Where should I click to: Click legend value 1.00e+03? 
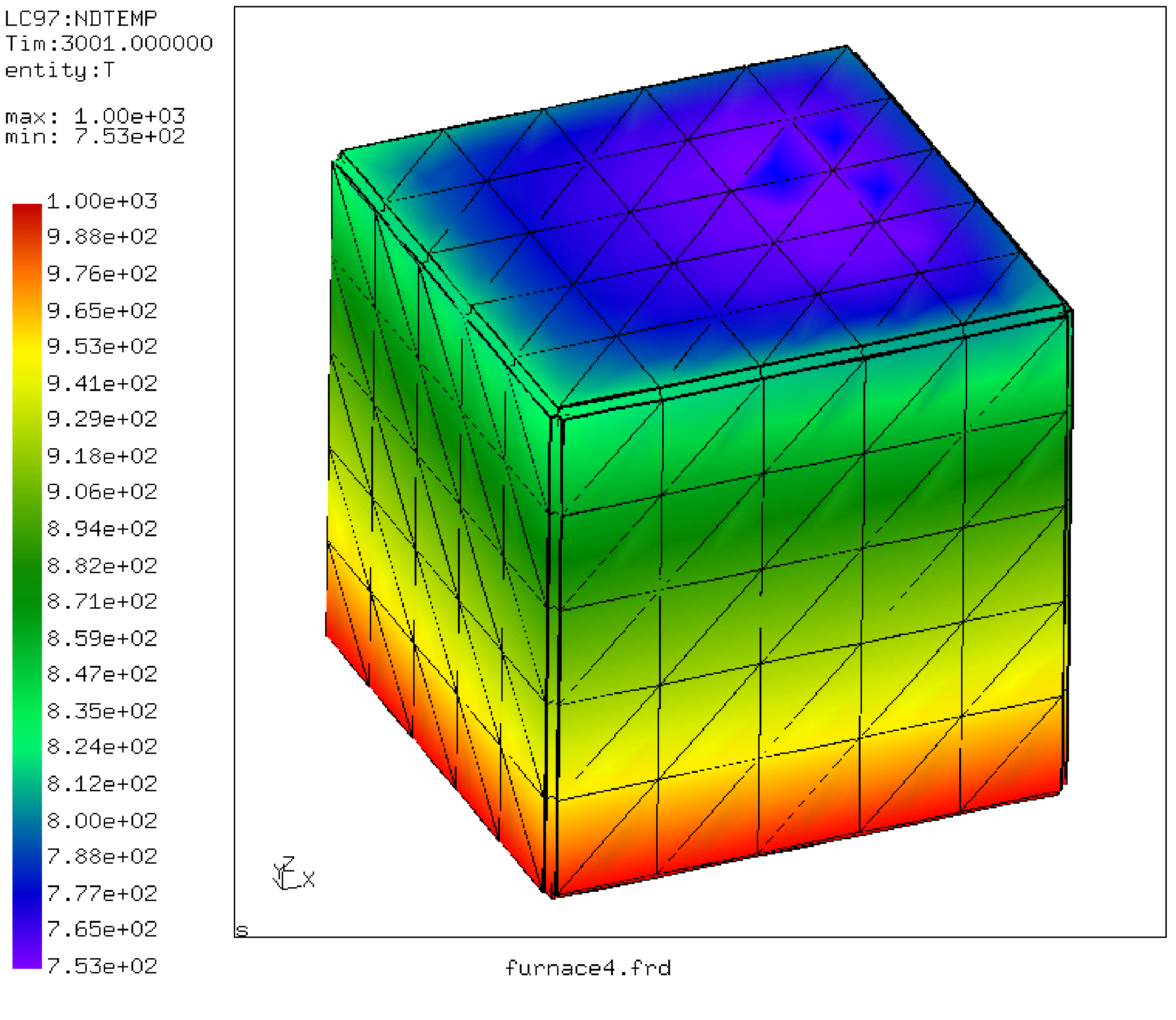tap(102, 201)
